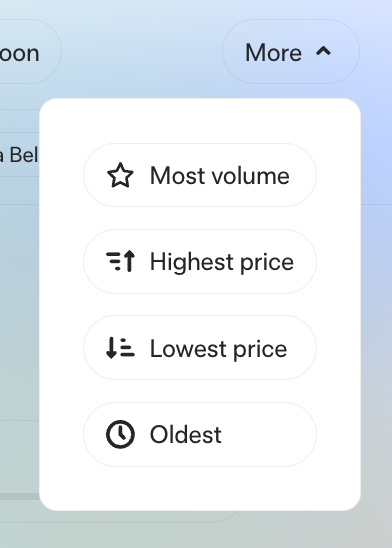Screen dimensions: 392x548
Task: Sort results by Most volume
Action: [200, 175]
